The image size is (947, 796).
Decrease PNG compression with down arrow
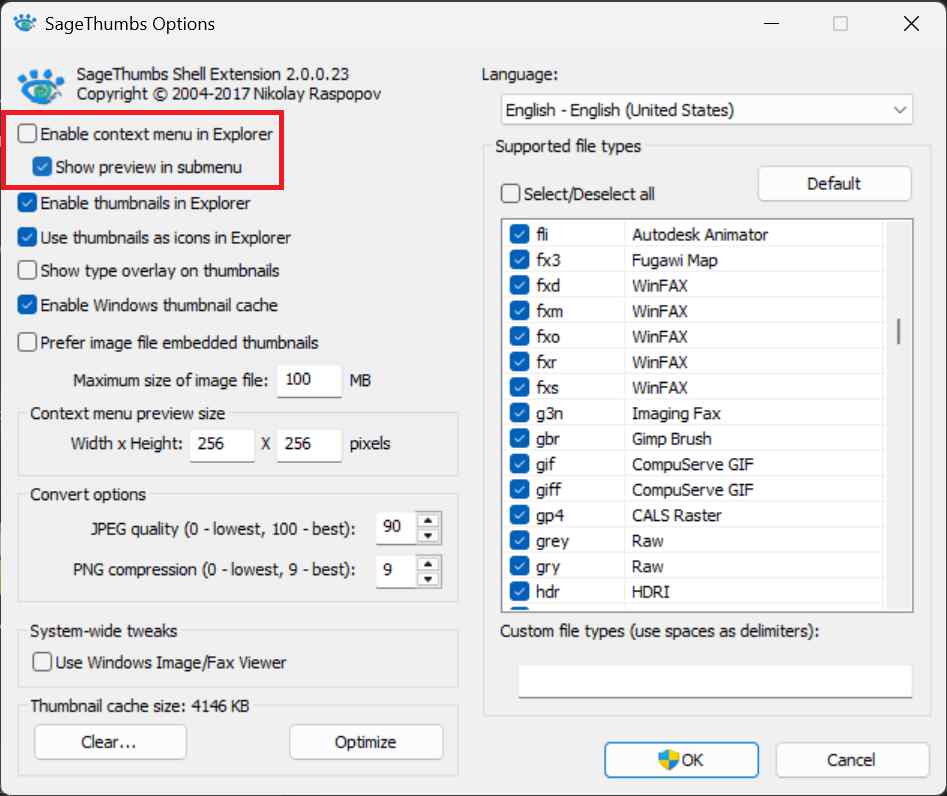click(x=428, y=579)
